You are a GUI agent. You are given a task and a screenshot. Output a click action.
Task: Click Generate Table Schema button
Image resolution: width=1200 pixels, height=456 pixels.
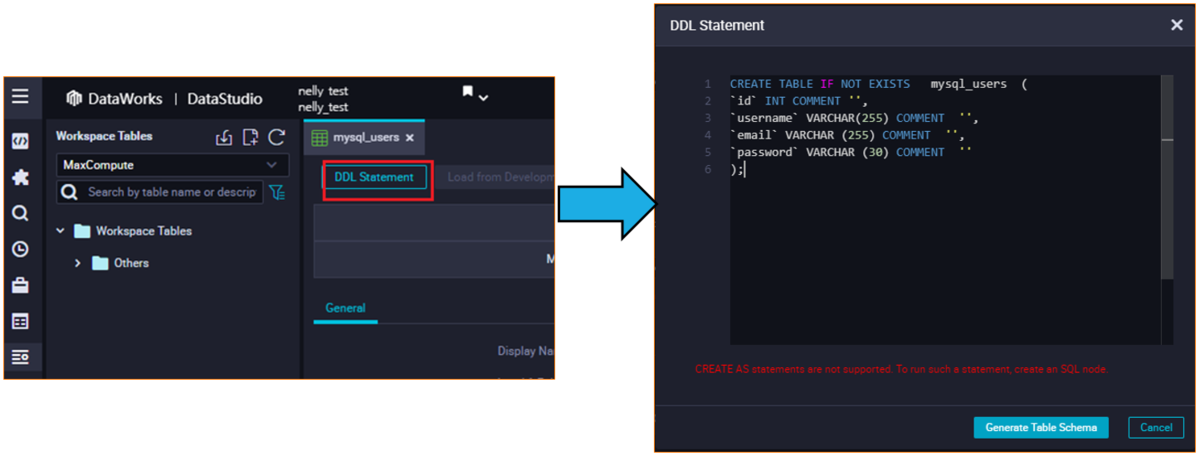[x=1042, y=427]
